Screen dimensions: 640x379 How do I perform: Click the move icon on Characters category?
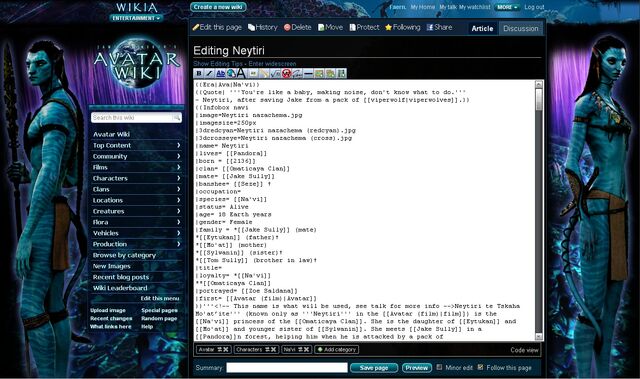(x=268, y=350)
